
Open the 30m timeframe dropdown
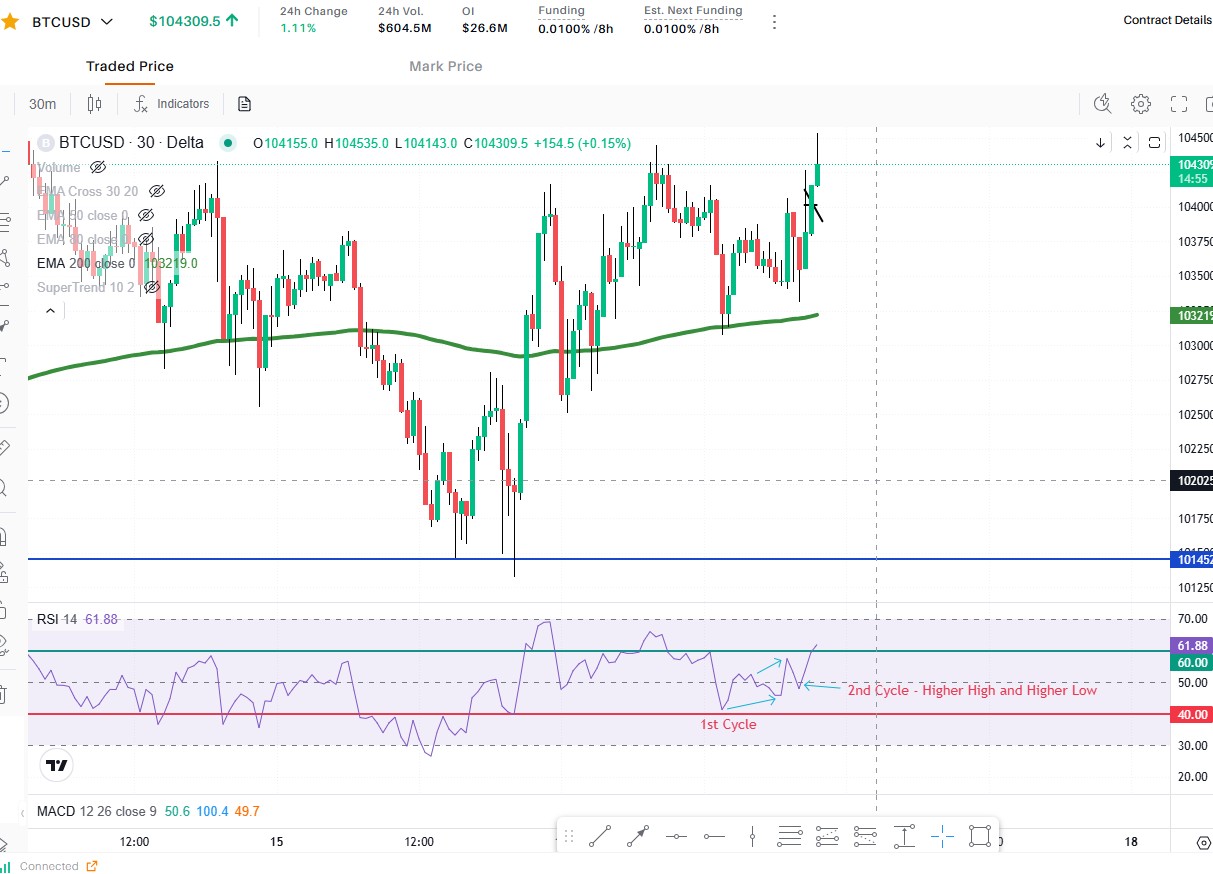click(x=42, y=103)
